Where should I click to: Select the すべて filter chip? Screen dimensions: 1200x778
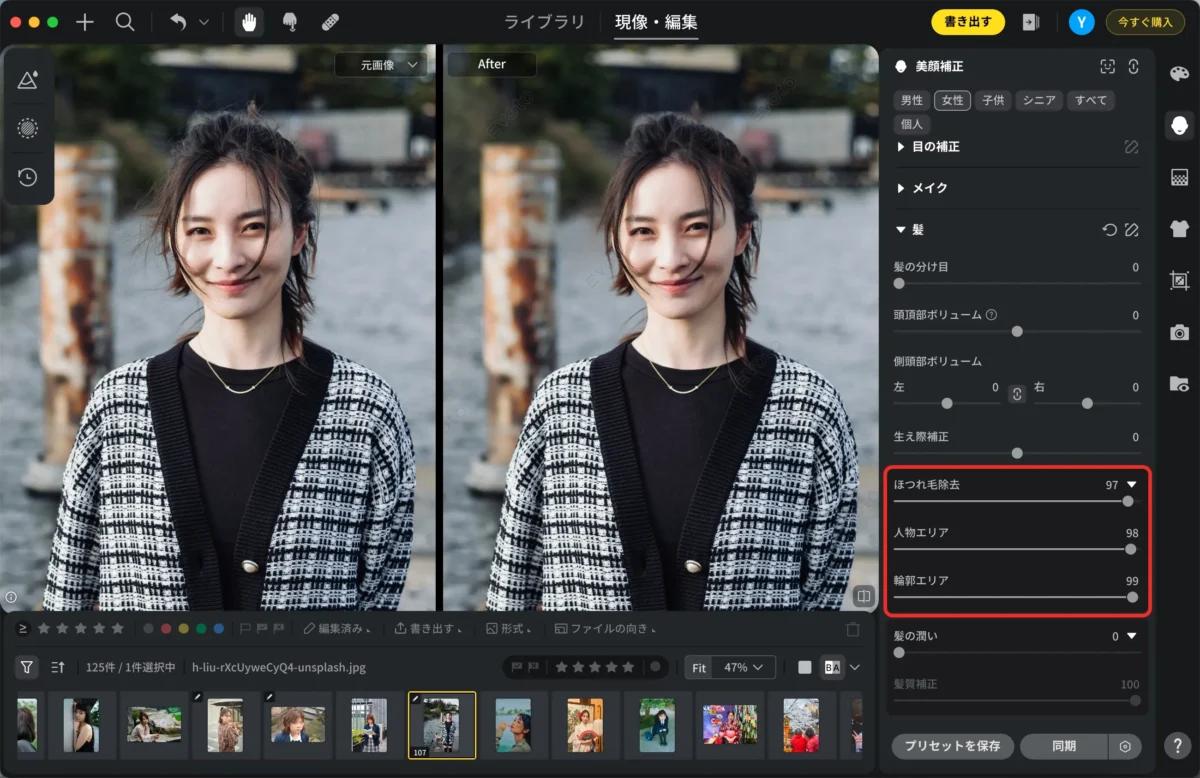pyautogui.click(x=1091, y=100)
